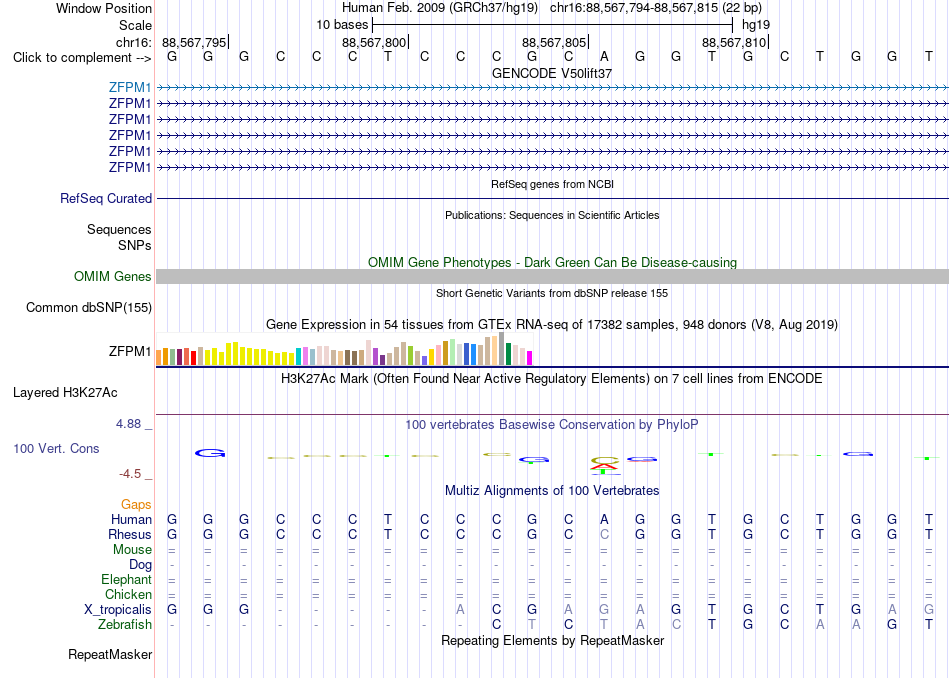This screenshot has width=950, height=678.
Task: Click the RepeatMasker track label
Action: coord(110,655)
